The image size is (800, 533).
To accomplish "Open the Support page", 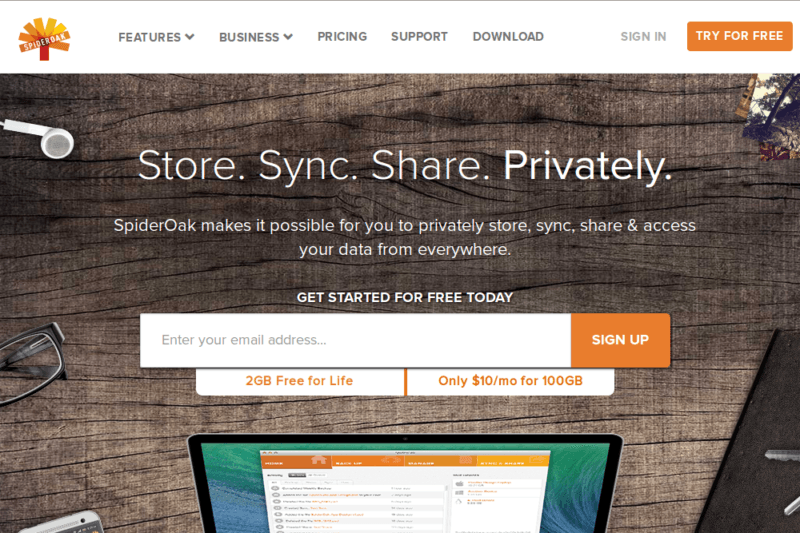I will (419, 37).
